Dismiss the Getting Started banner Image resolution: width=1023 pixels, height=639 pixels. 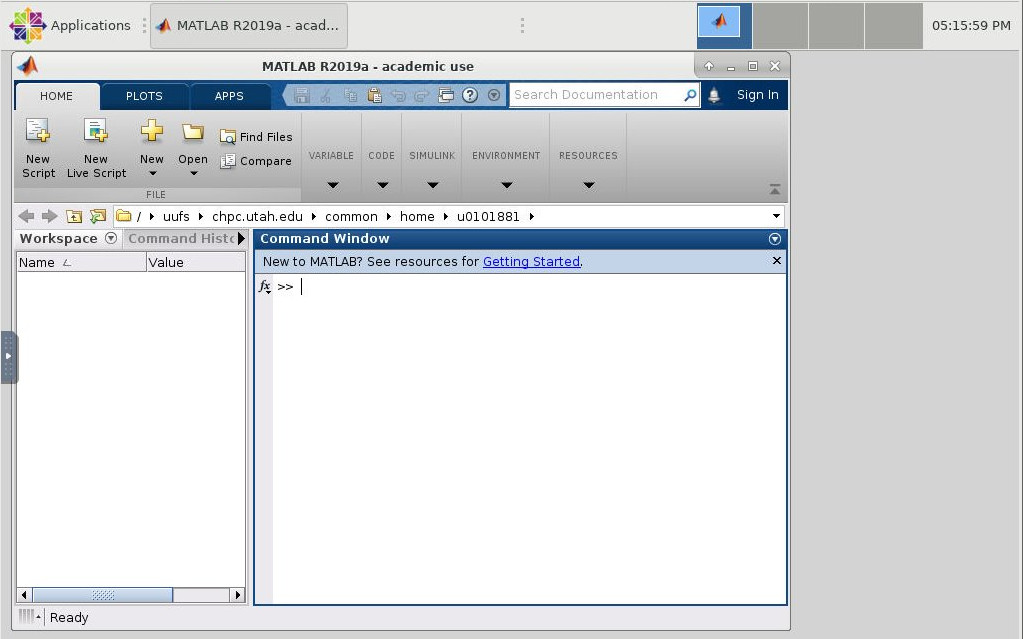coord(776,260)
